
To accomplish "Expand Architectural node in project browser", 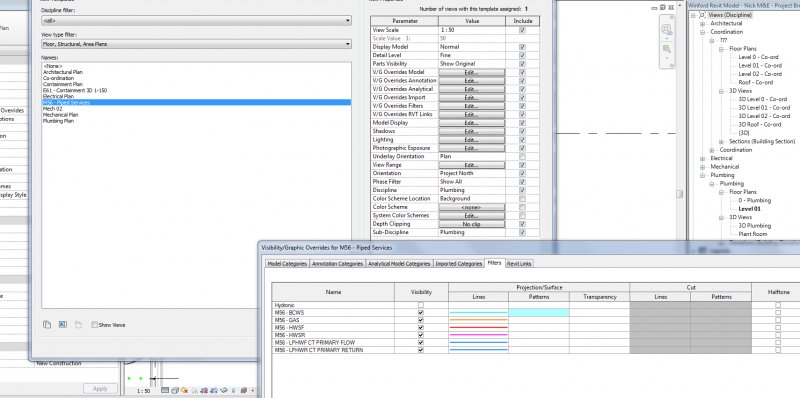I will click(x=702, y=23).
